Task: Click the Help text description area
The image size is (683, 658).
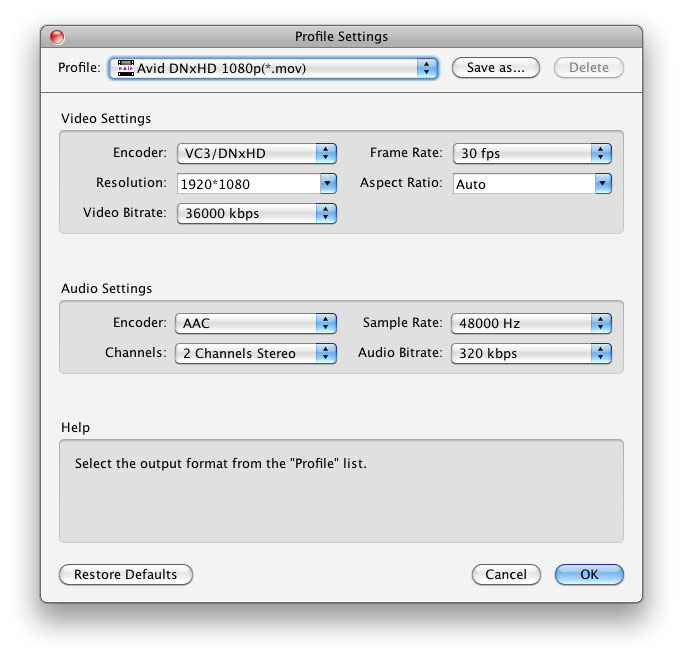Action: click(341, 490)
